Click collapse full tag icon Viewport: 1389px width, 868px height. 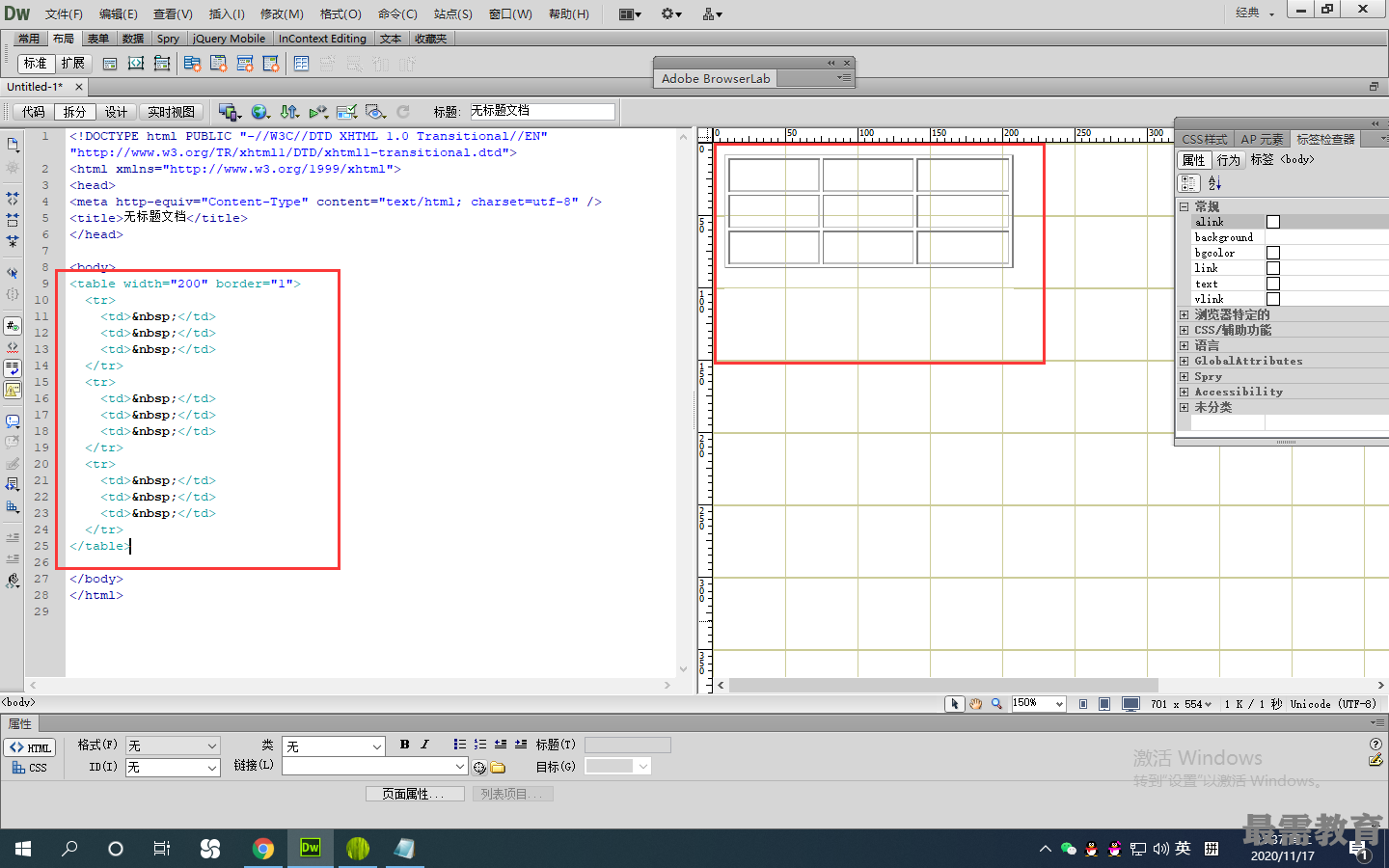[x=13, y=197]
